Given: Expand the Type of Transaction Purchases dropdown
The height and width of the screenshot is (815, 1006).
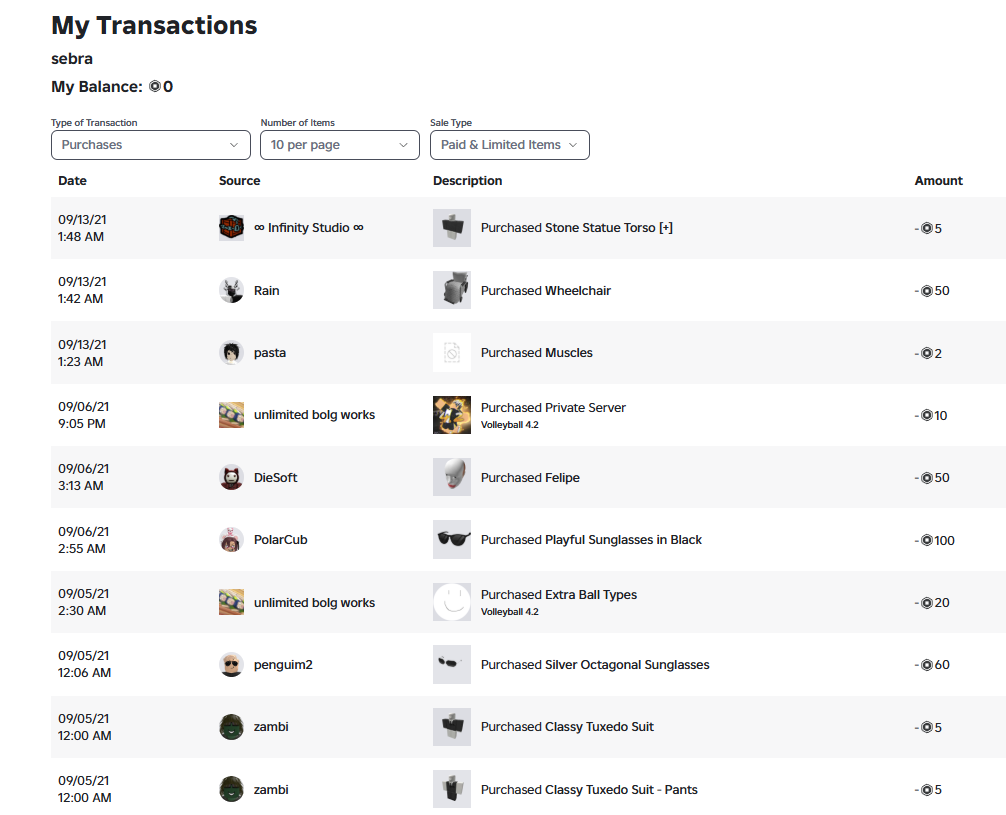Looking at the screenshot, I should pos(151,145).
